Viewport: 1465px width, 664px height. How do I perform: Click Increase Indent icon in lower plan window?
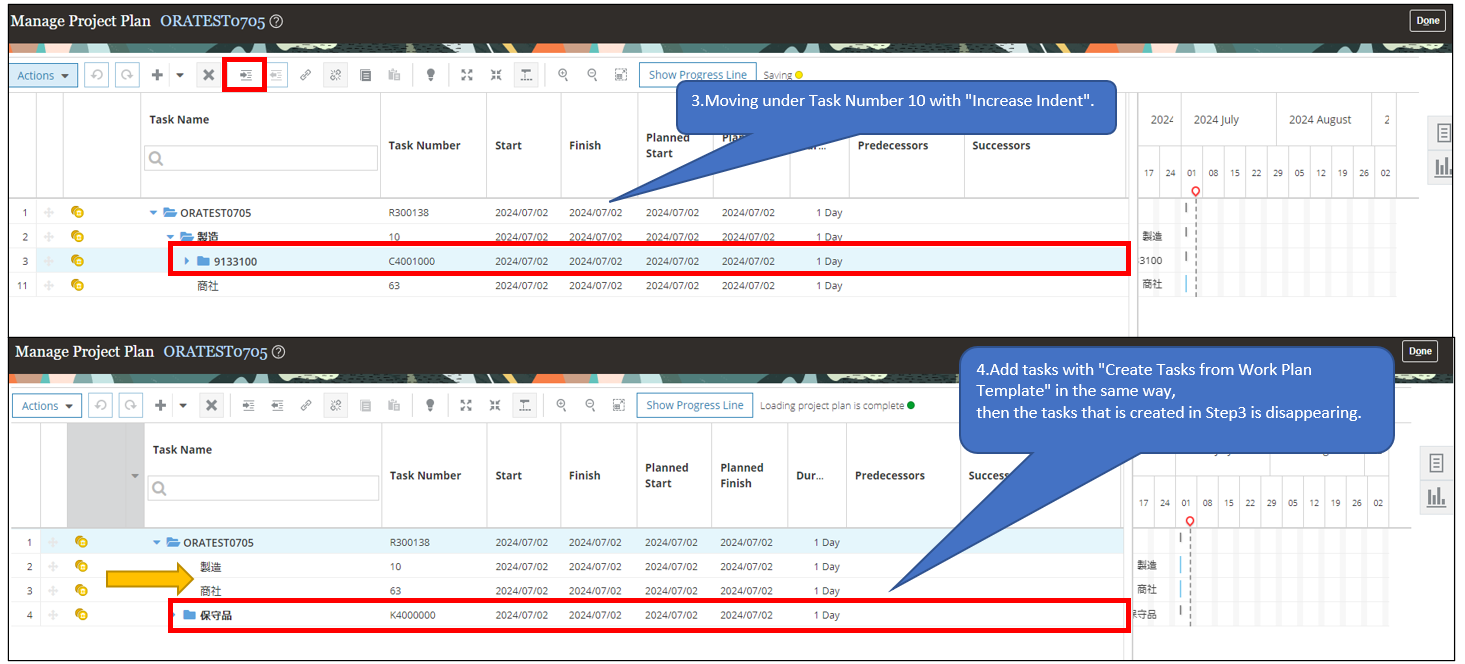[x=248, y=405]
